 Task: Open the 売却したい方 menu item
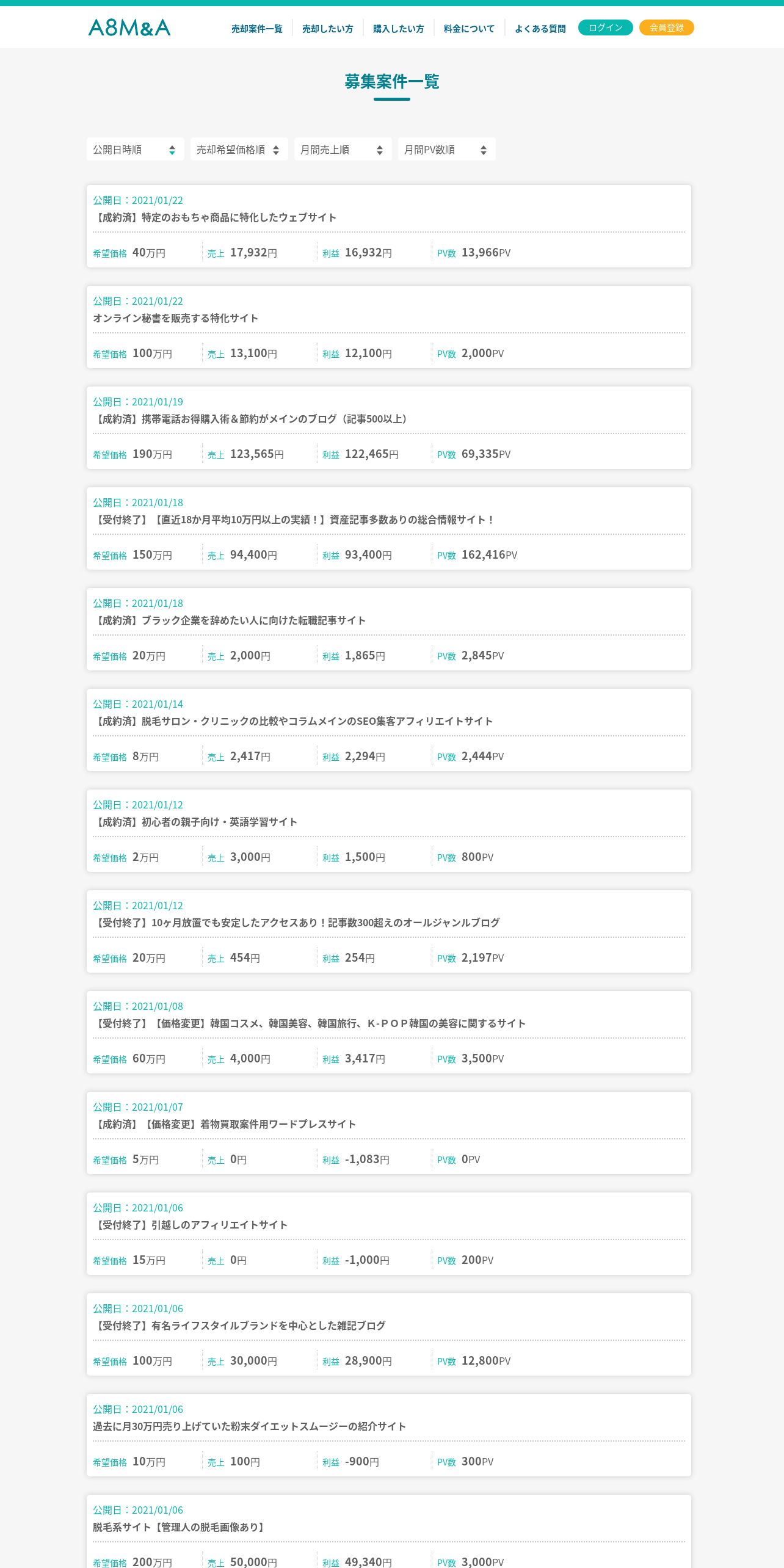point(328,29)
